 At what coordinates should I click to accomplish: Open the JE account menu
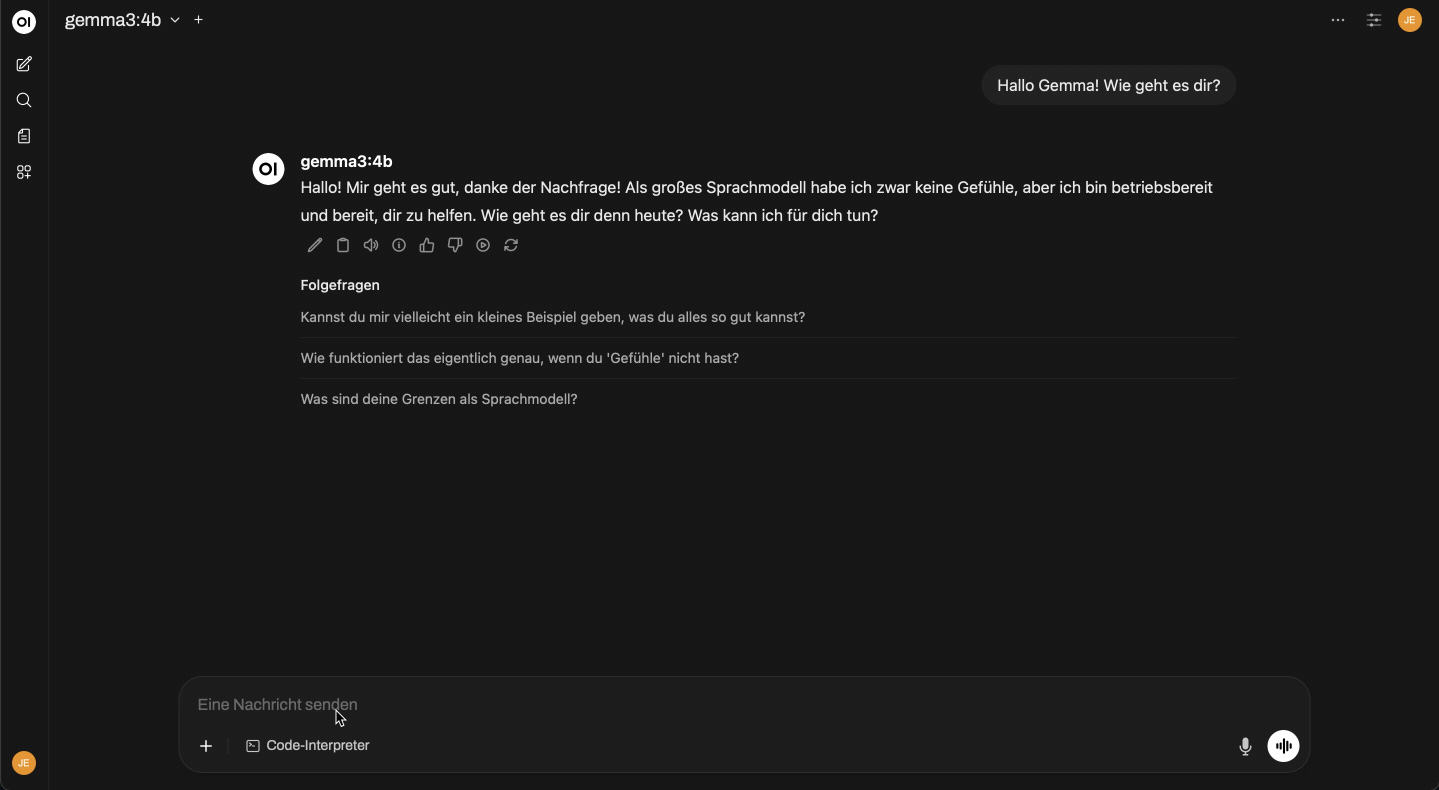[x=1410, y=20]
